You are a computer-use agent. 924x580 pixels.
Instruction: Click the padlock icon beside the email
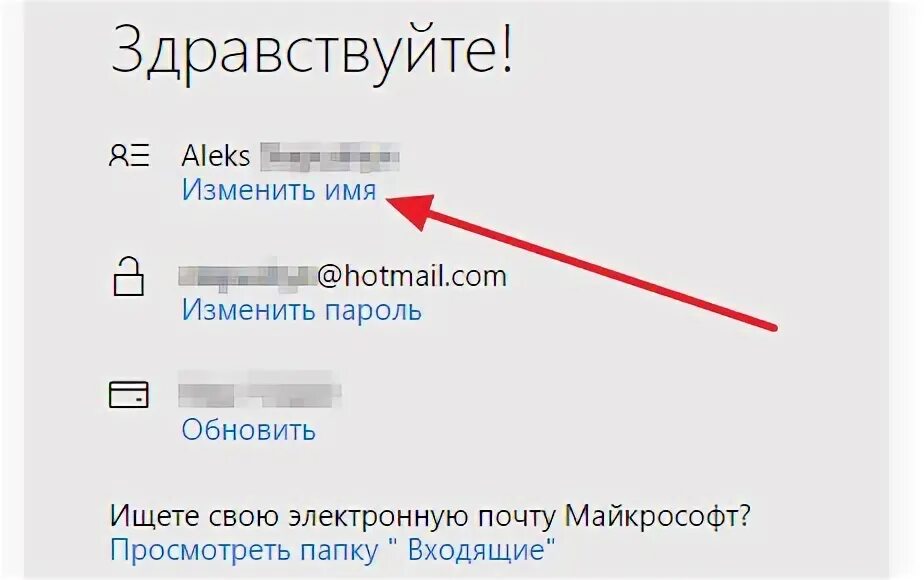(128, 276)
